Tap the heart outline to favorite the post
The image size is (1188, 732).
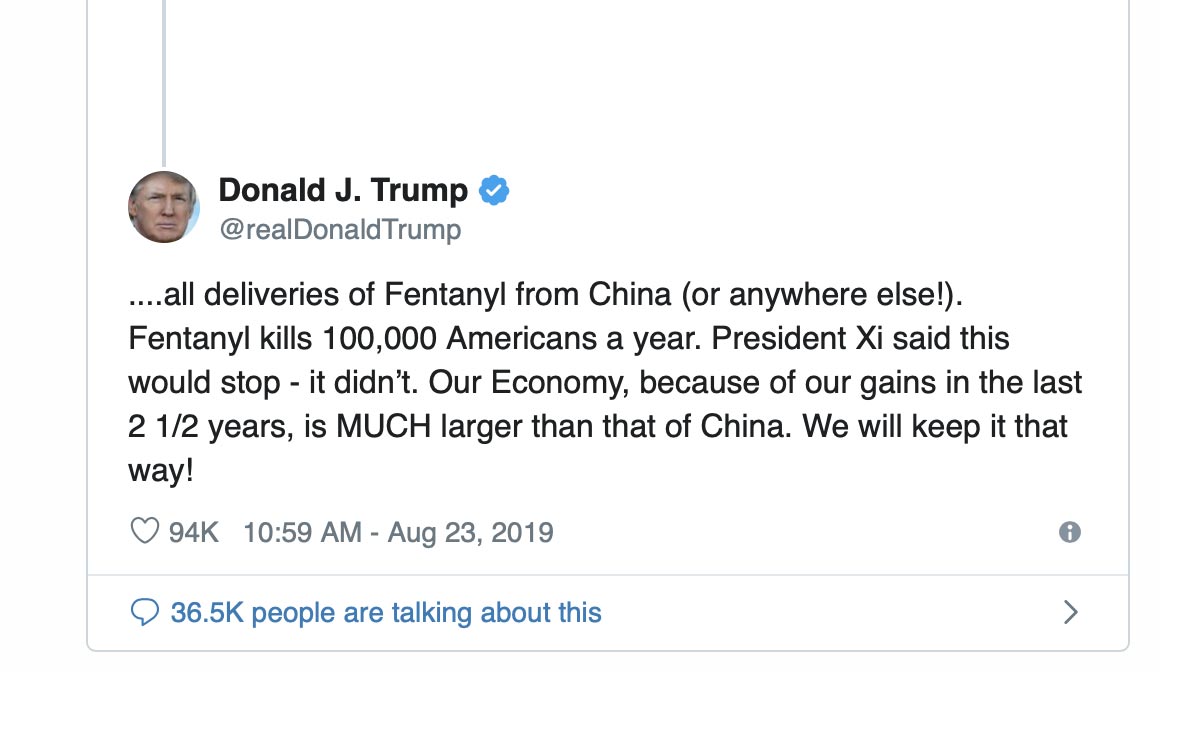pos(143,531)
